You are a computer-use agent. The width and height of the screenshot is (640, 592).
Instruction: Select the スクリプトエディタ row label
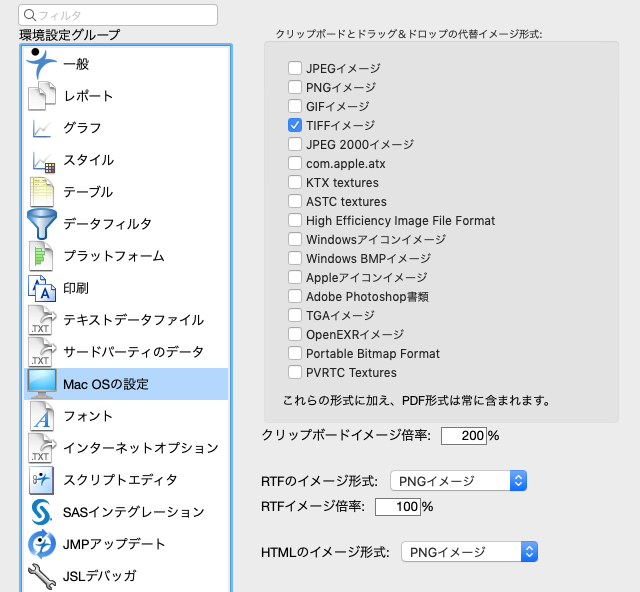pyautogui.click(x=120, y=480)
